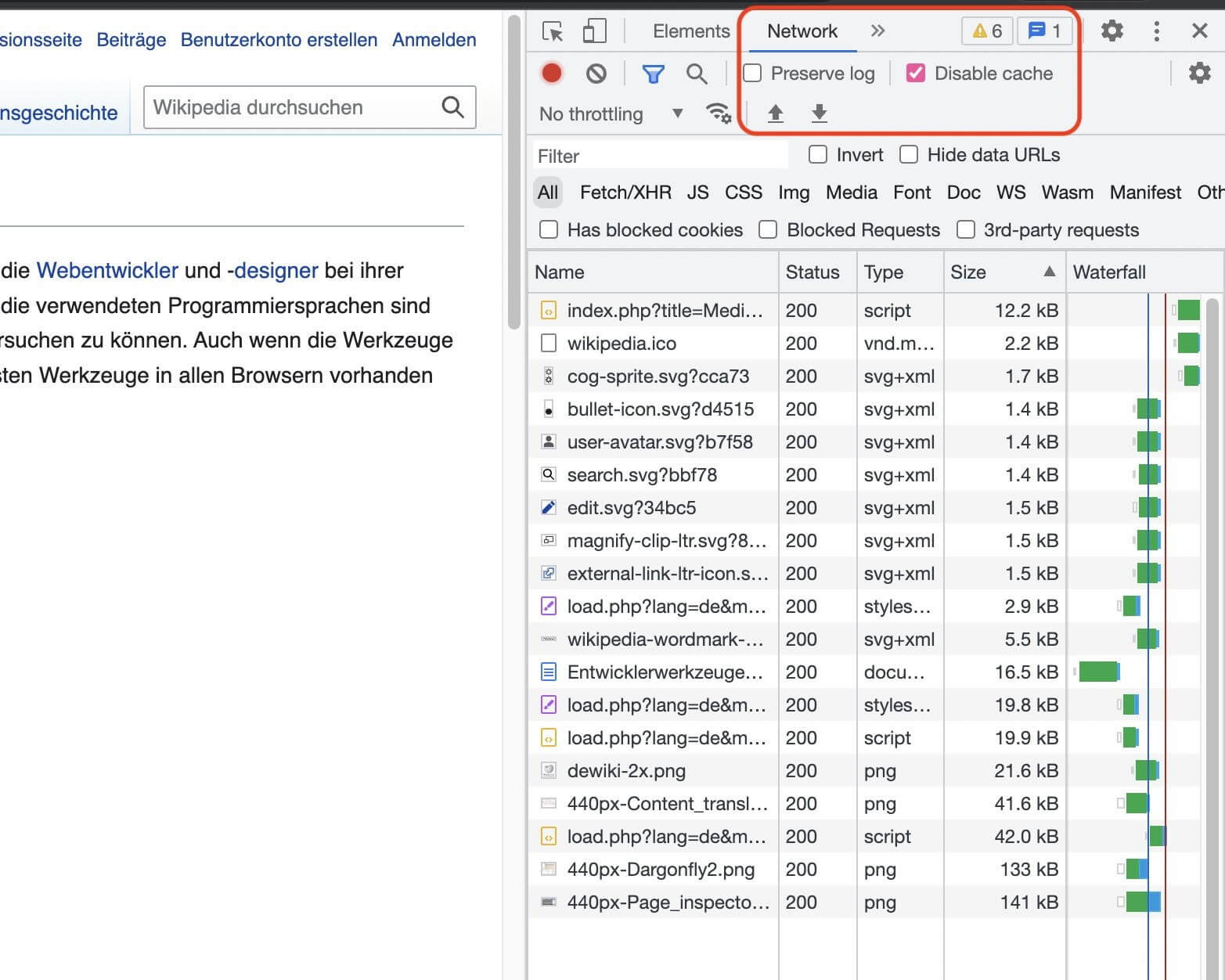Click the Wikipedia page vertical scrollbar
Image resolution: width=1225 pixels, height=980 pixels.
[514, 172]
